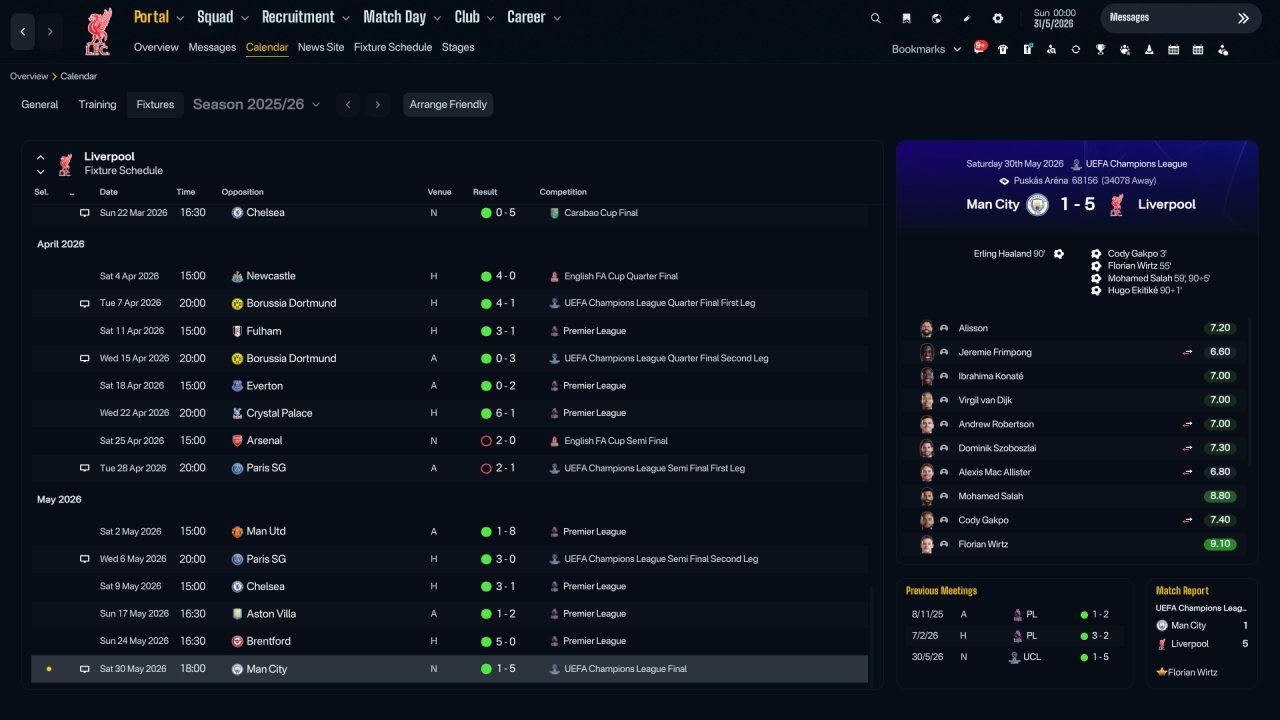Click the pencil editor icon
The image size is (1280, 720).
pyautogui.click(x=967, y=18)
